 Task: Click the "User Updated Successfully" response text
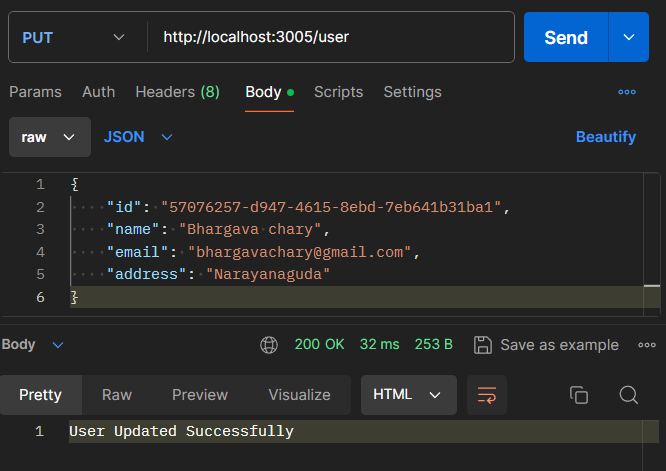pyautogui.click(x=181, y=432)
